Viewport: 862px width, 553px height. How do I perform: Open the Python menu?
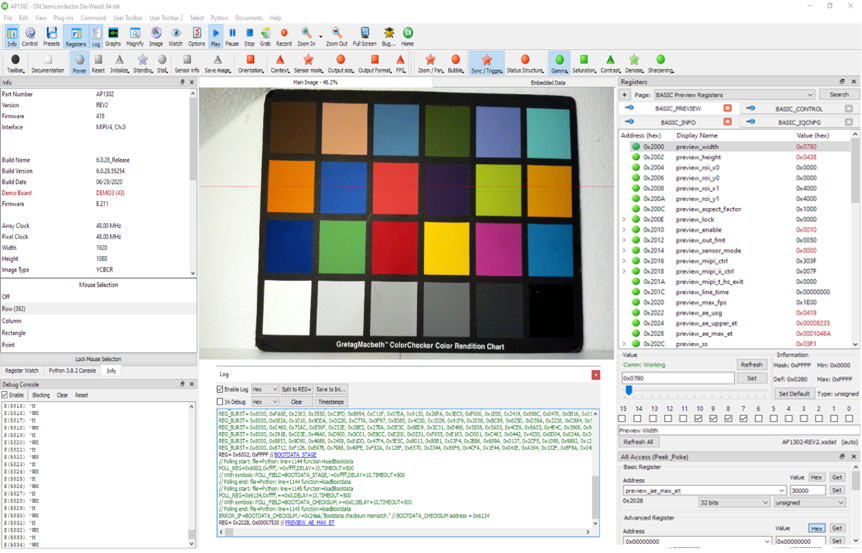(219, 18)
